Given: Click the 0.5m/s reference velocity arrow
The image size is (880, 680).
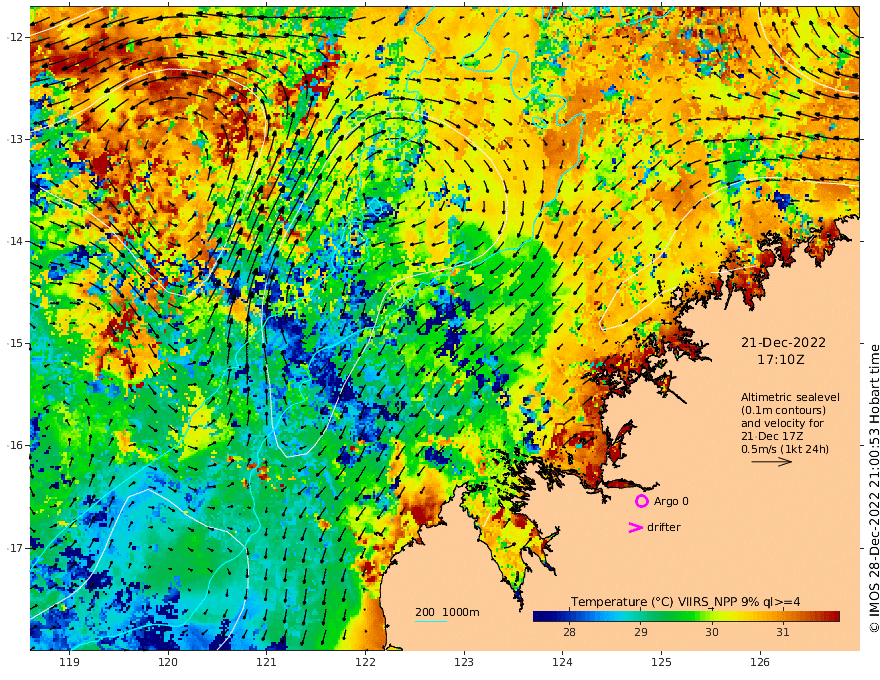Looking at the screenshot, I should [x=772, y=462].
